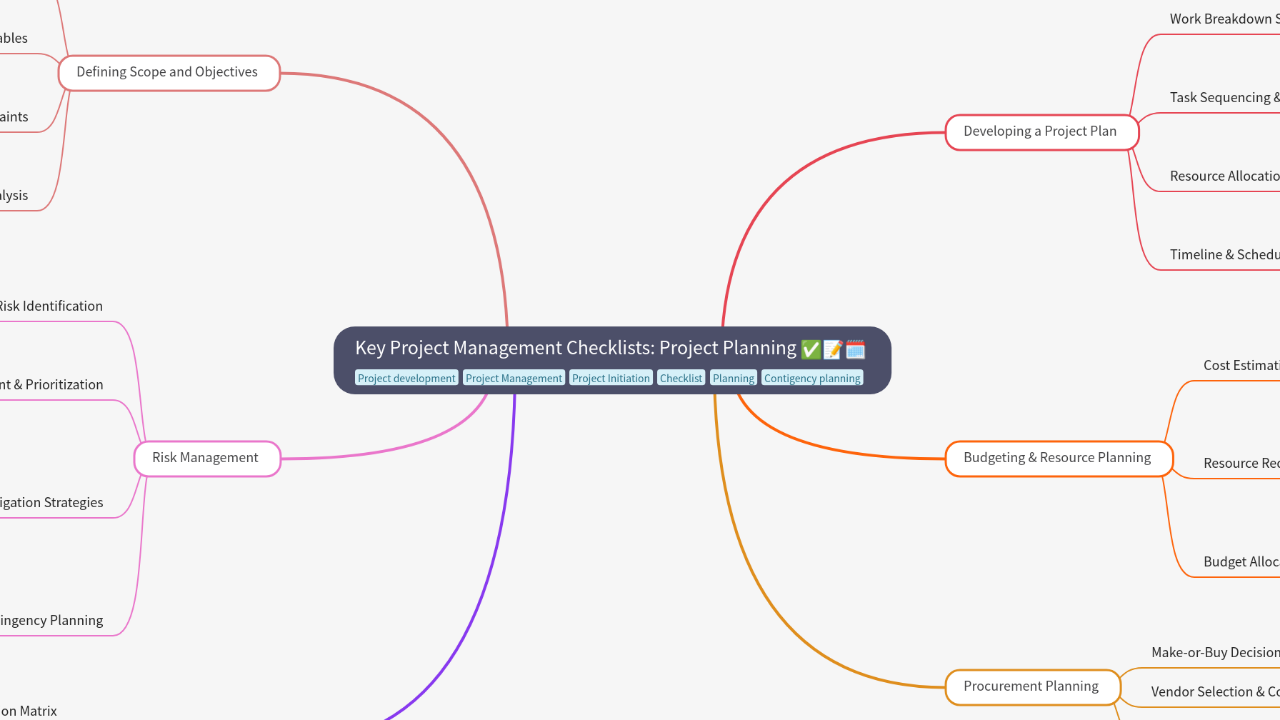Click the Project Management tag
Image resolution: width=1280 pixels, height=720 pixels.
point(514,378)
